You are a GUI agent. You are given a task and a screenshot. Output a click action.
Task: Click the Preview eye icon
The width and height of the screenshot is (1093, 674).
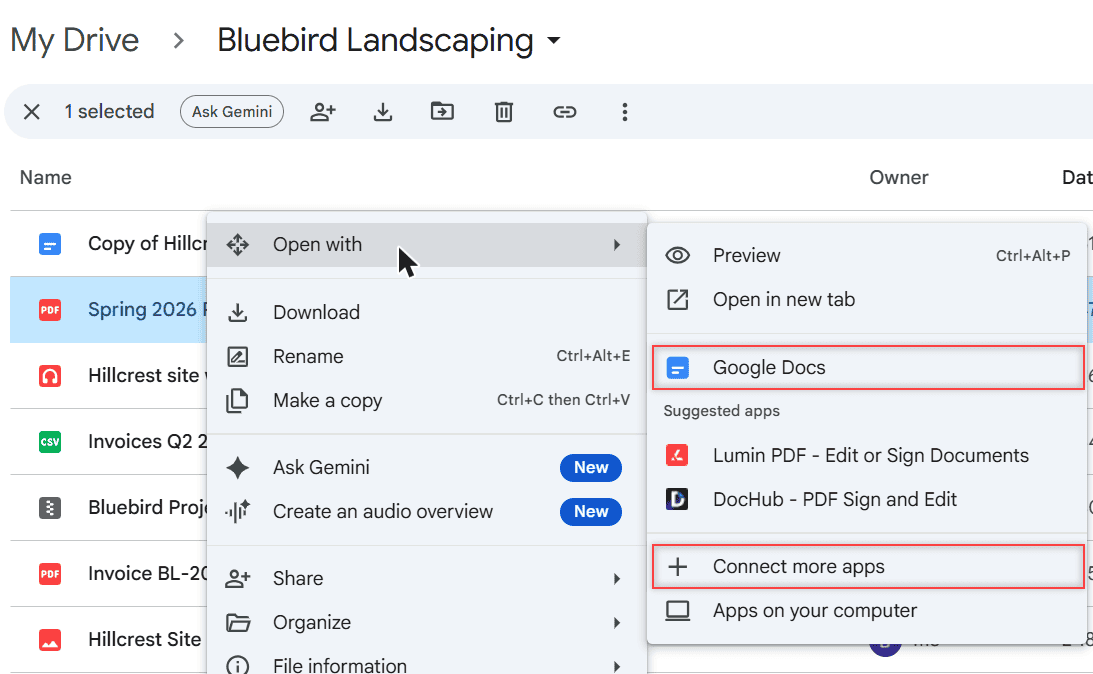(x=677, y=256)
